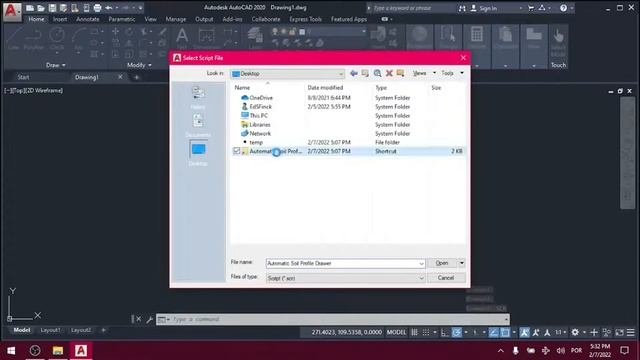Select the temp folder in file list
The image size is (640, 360).
click(256, 142)
